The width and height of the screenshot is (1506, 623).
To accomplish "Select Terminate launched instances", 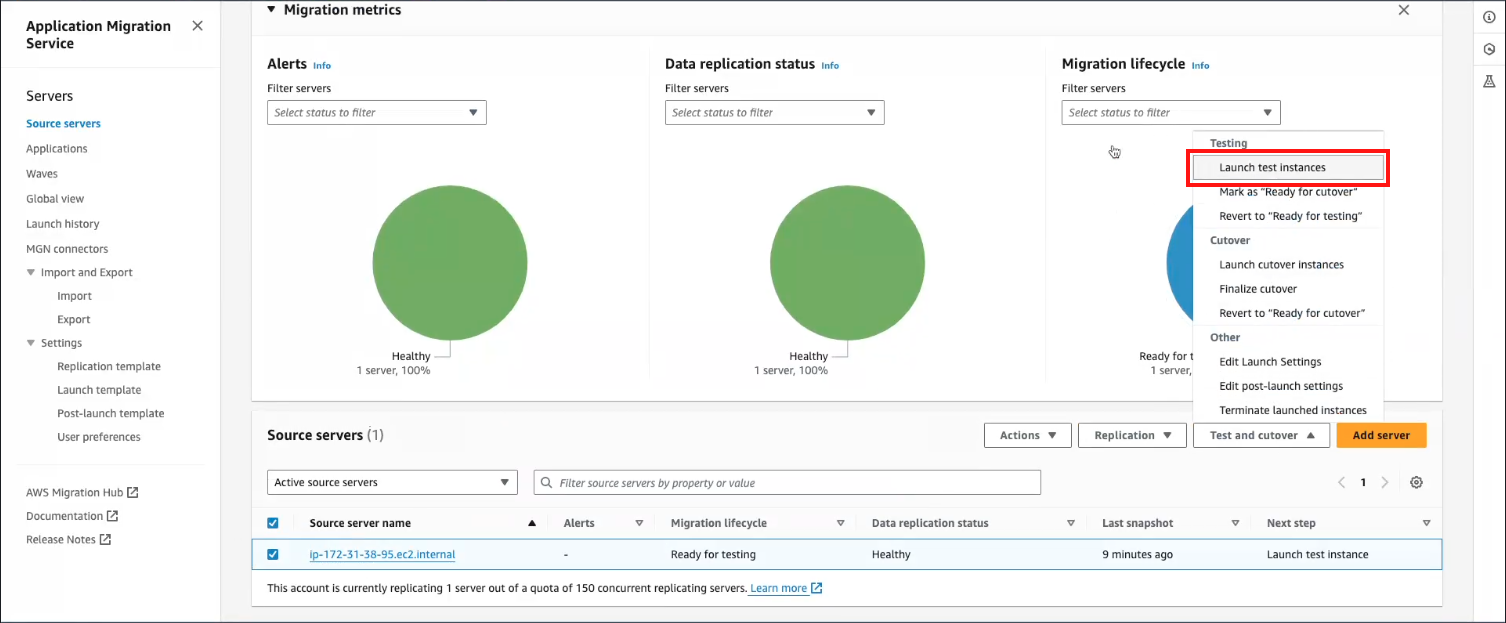I will (1288, 410).
